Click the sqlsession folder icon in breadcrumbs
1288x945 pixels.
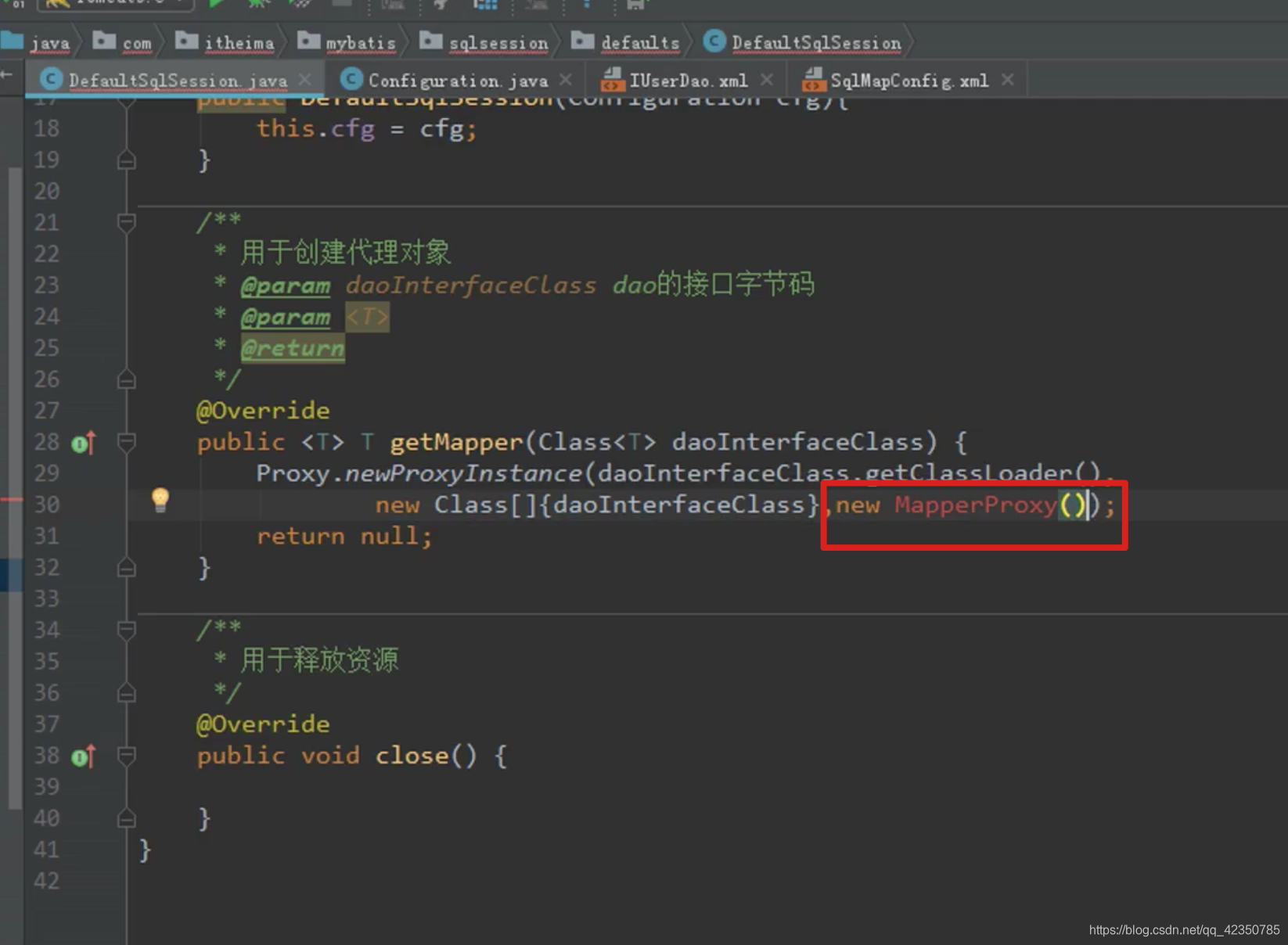430,40
